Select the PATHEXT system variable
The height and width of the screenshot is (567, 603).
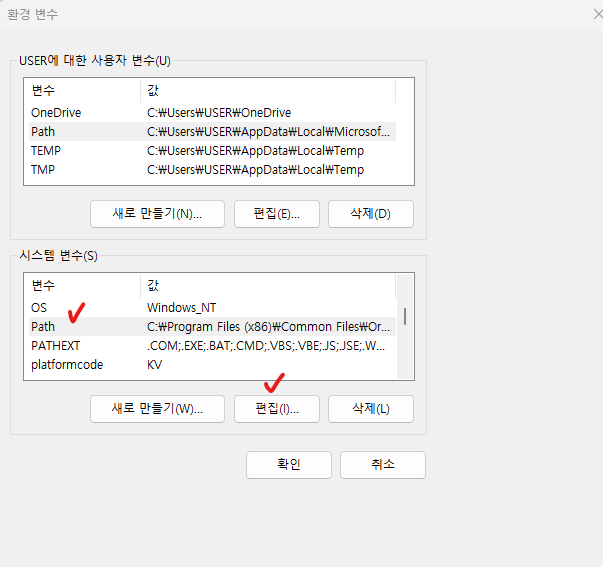(x=212, y=345)
